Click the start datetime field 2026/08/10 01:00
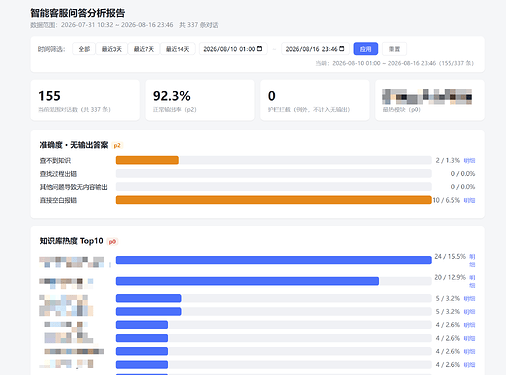The image size is (506, 375). [x=233, y=49]
